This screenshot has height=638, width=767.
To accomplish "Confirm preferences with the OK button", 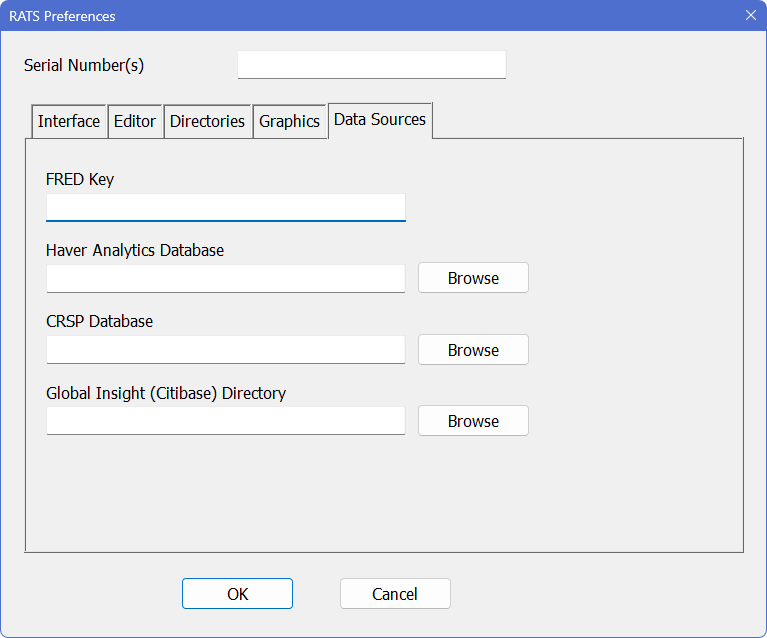I will pos(237,594).
